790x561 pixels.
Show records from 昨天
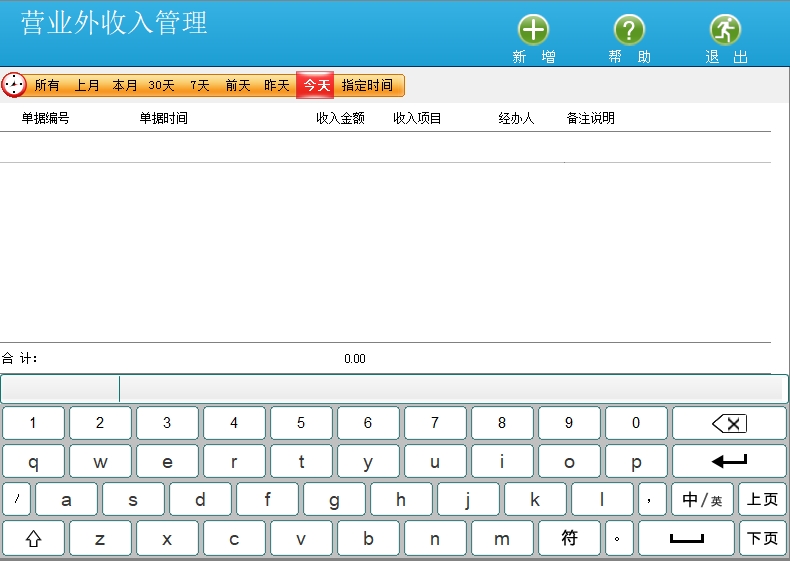point(277,86)
